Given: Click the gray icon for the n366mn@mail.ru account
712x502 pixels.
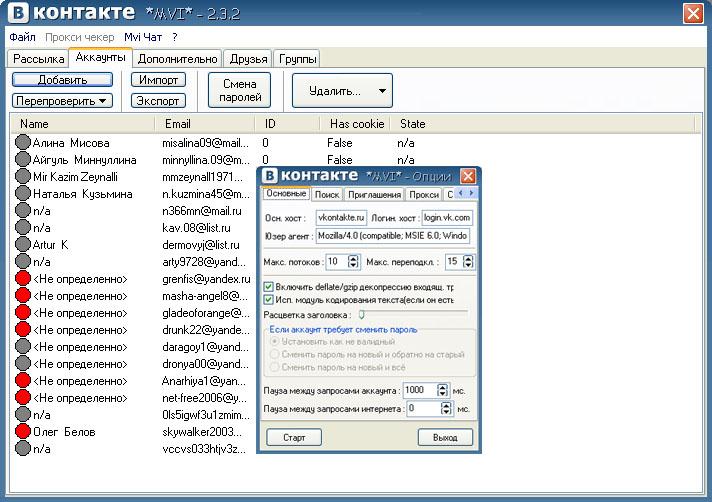Looking at the screenshot, I should tap(23, 211).
